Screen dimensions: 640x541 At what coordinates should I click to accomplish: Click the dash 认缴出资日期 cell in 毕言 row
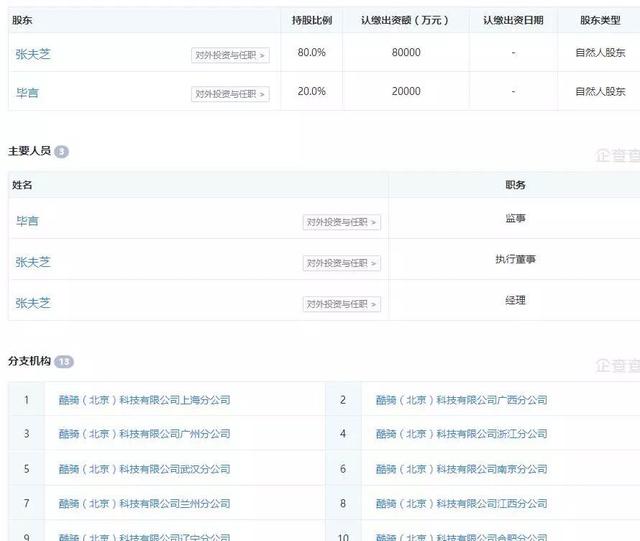tap(513, 91)
